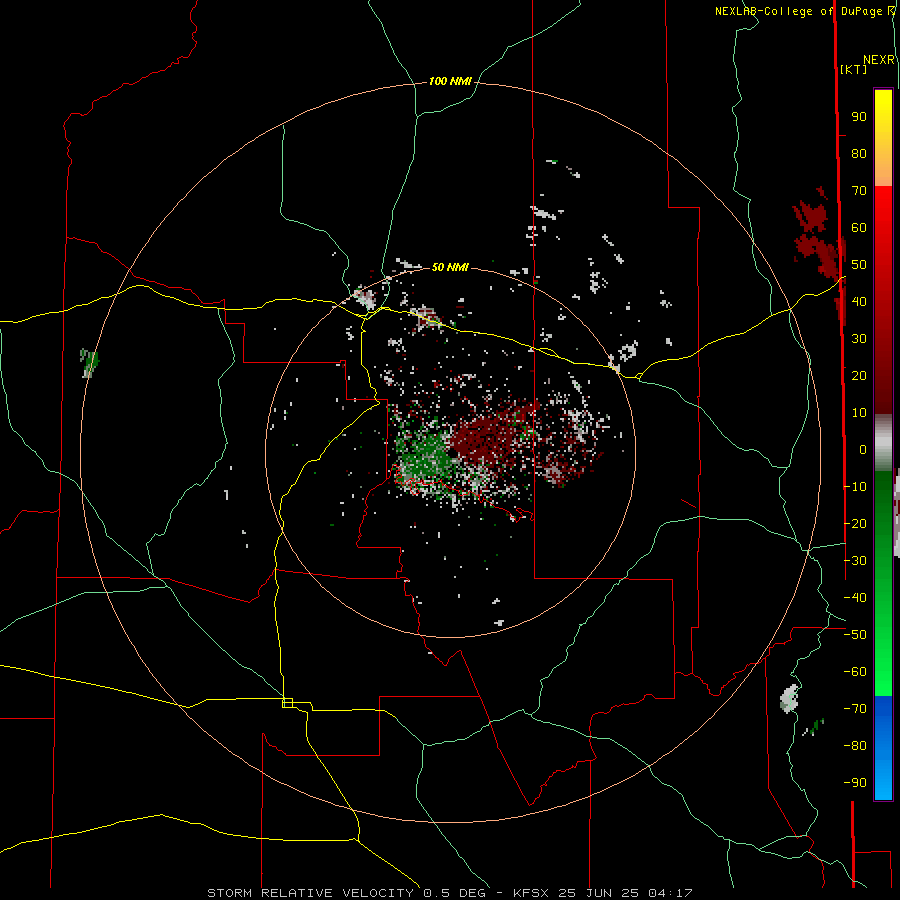Click the -60 scale label
Screen dimensions: 900x900
[x=855, y=672]
